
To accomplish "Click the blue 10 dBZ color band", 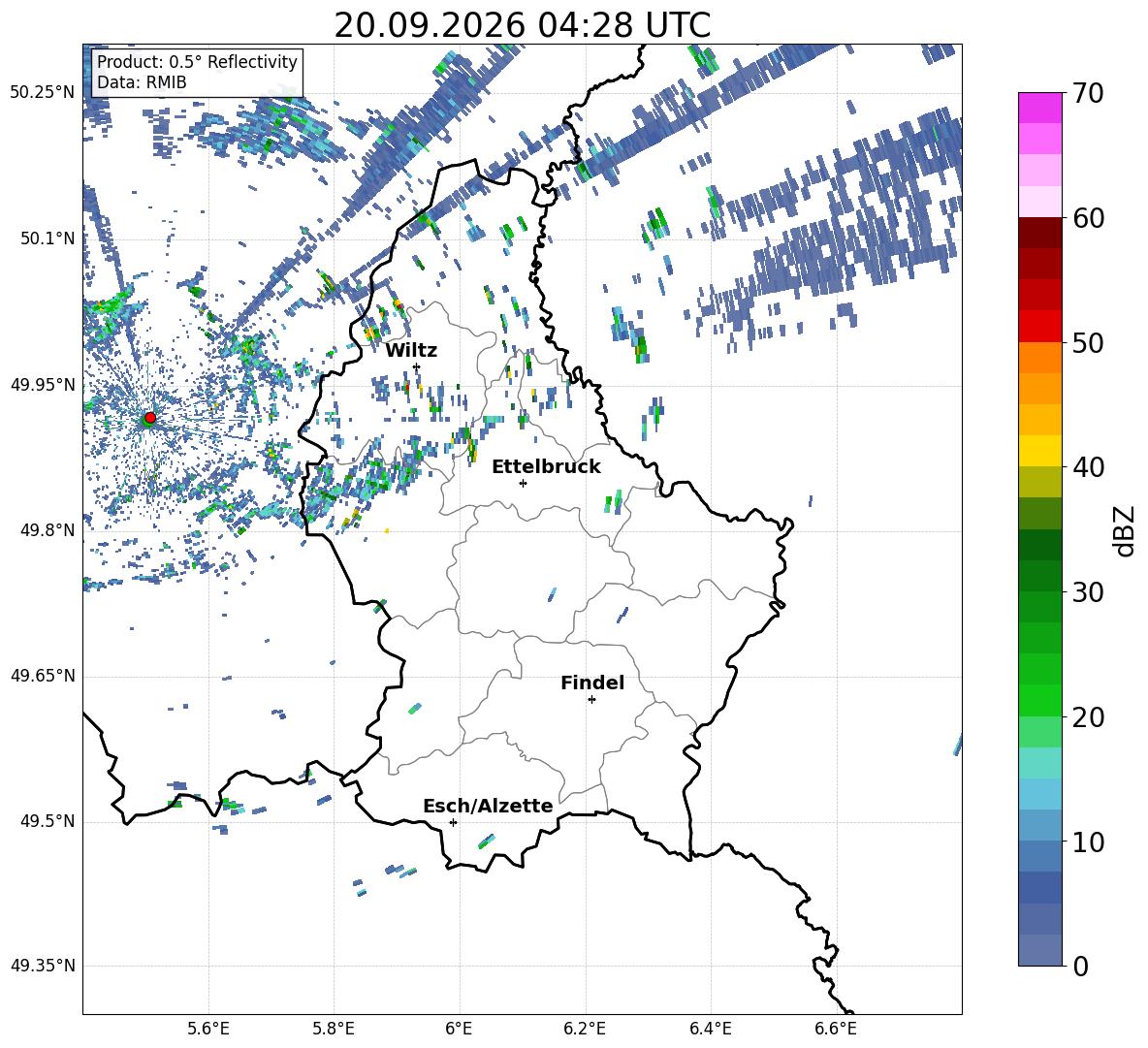I will point(1039,825).
